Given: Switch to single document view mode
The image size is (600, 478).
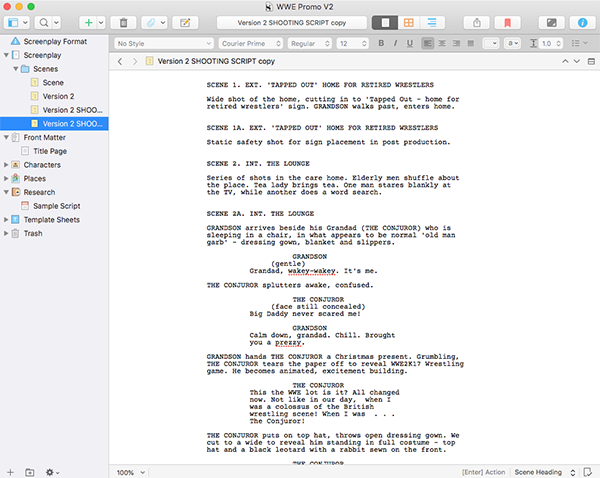Looking at the screenshot, I should [385, 23].
